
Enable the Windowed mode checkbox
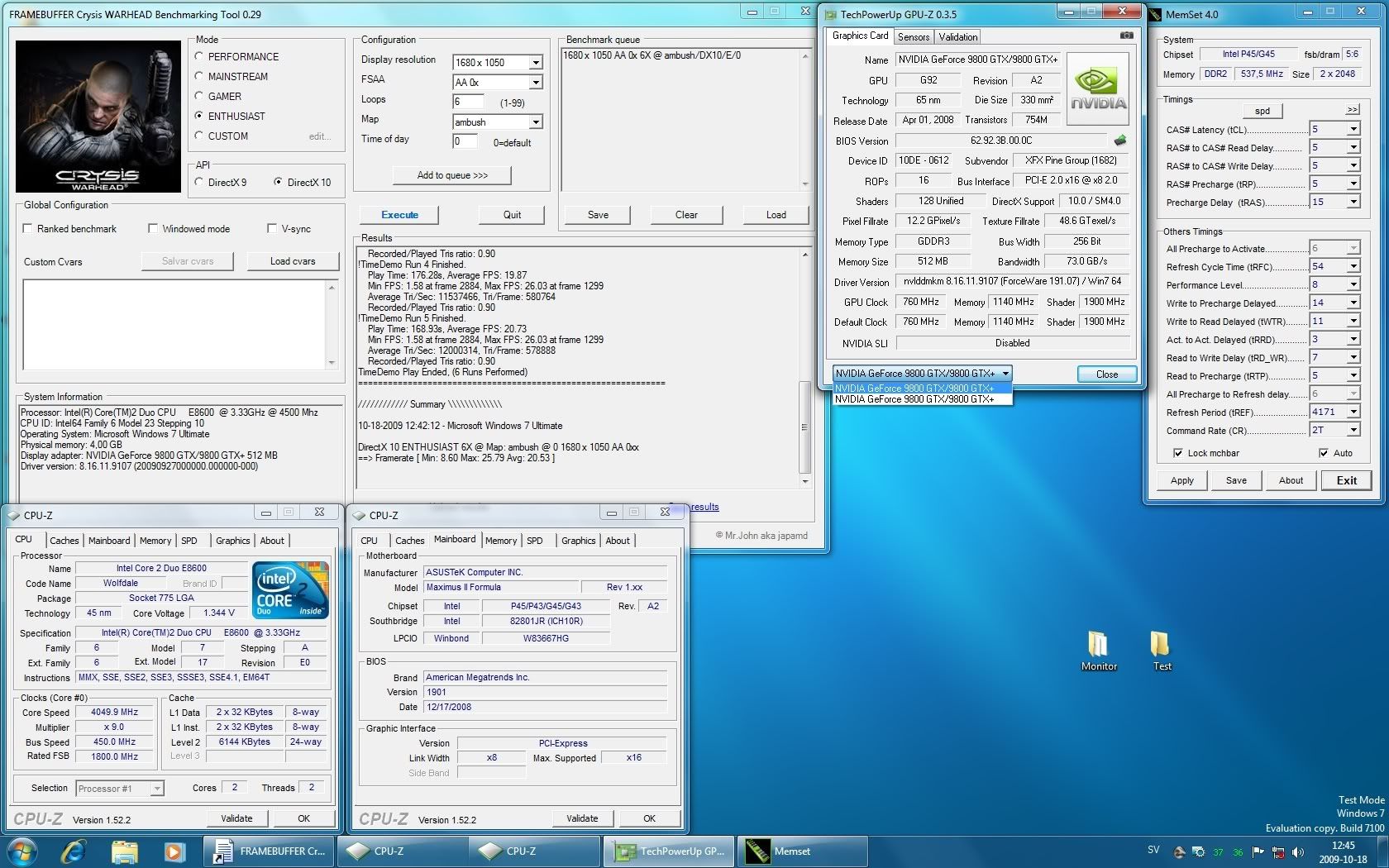[x=153, y=228]
